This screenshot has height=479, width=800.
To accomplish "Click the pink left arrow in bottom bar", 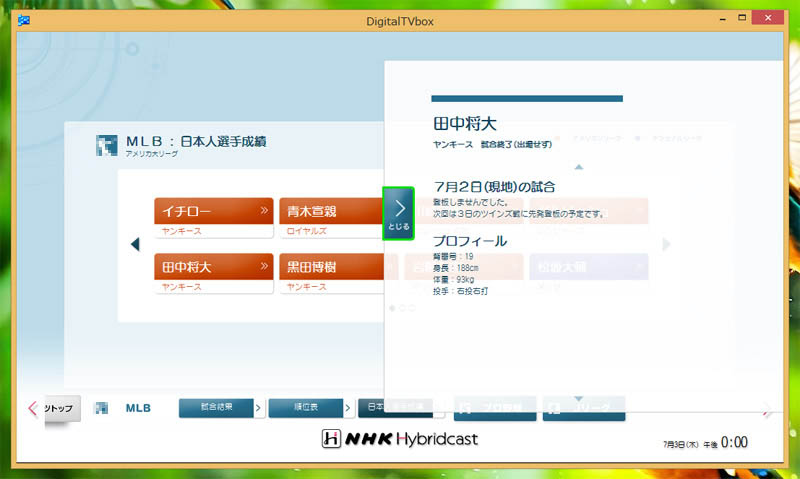I will 32,408.
